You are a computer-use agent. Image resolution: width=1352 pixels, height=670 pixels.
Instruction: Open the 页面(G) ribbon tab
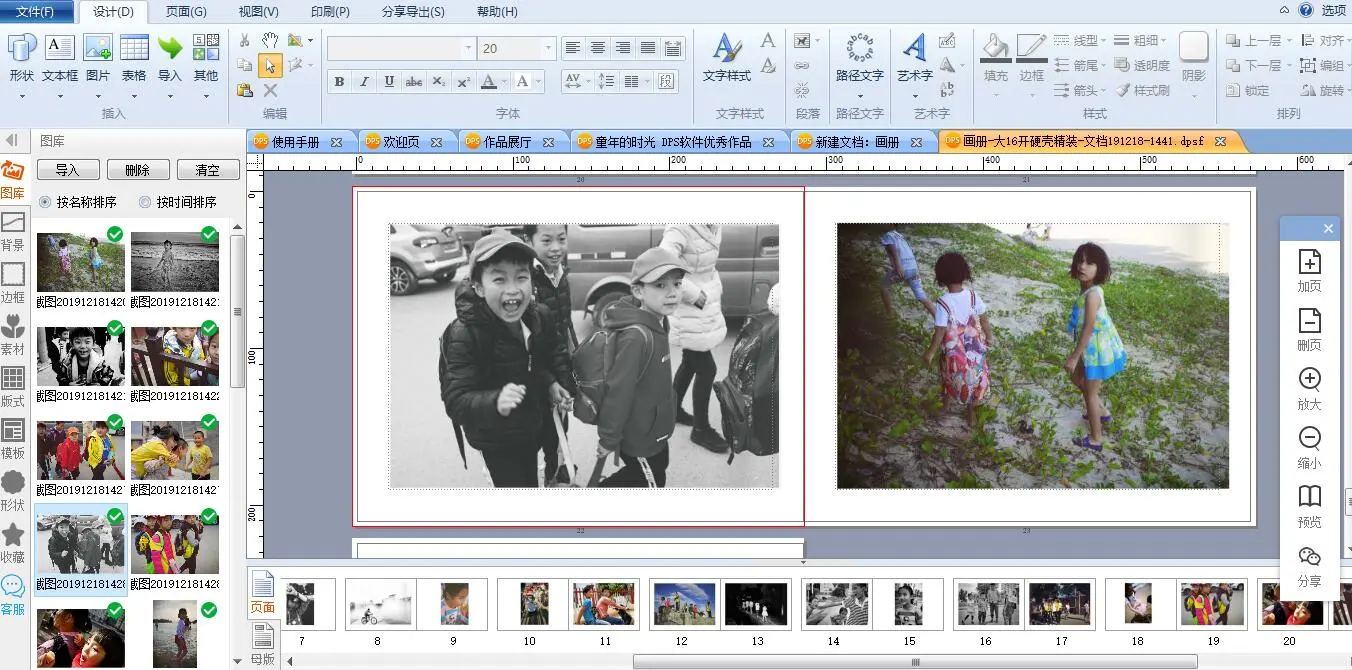coord(186,12)
